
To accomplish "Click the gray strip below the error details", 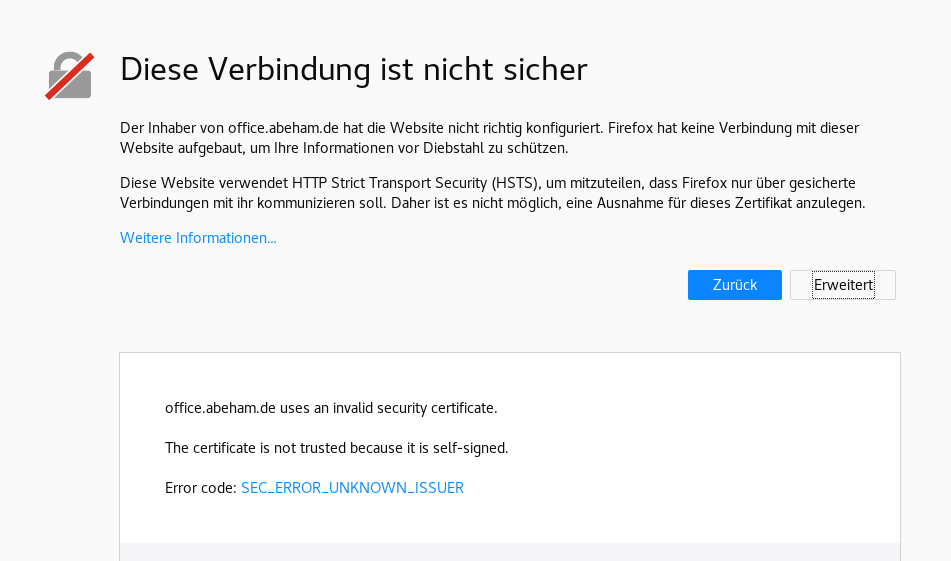I will pos(510,552).
